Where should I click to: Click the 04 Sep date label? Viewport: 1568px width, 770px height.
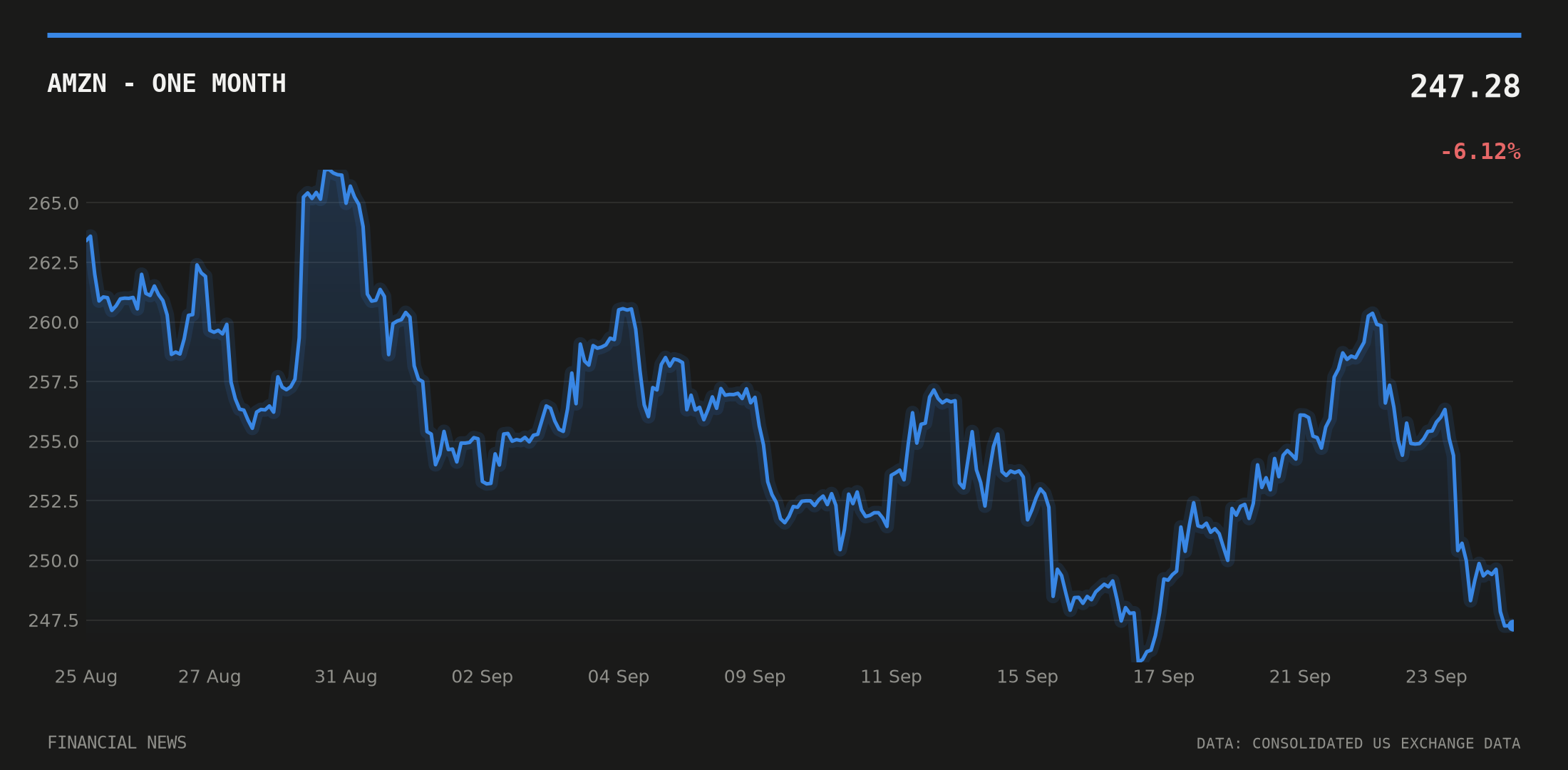tap(619, 677)
